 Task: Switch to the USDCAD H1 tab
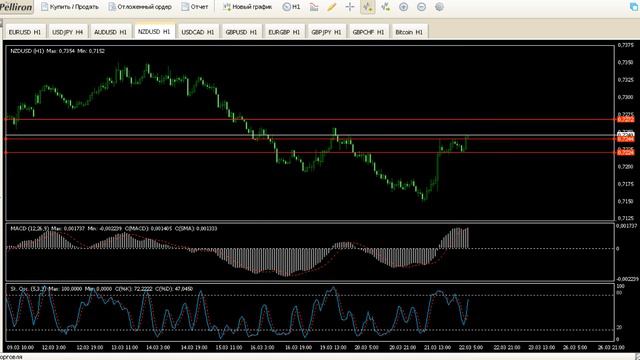pos(198,32)
